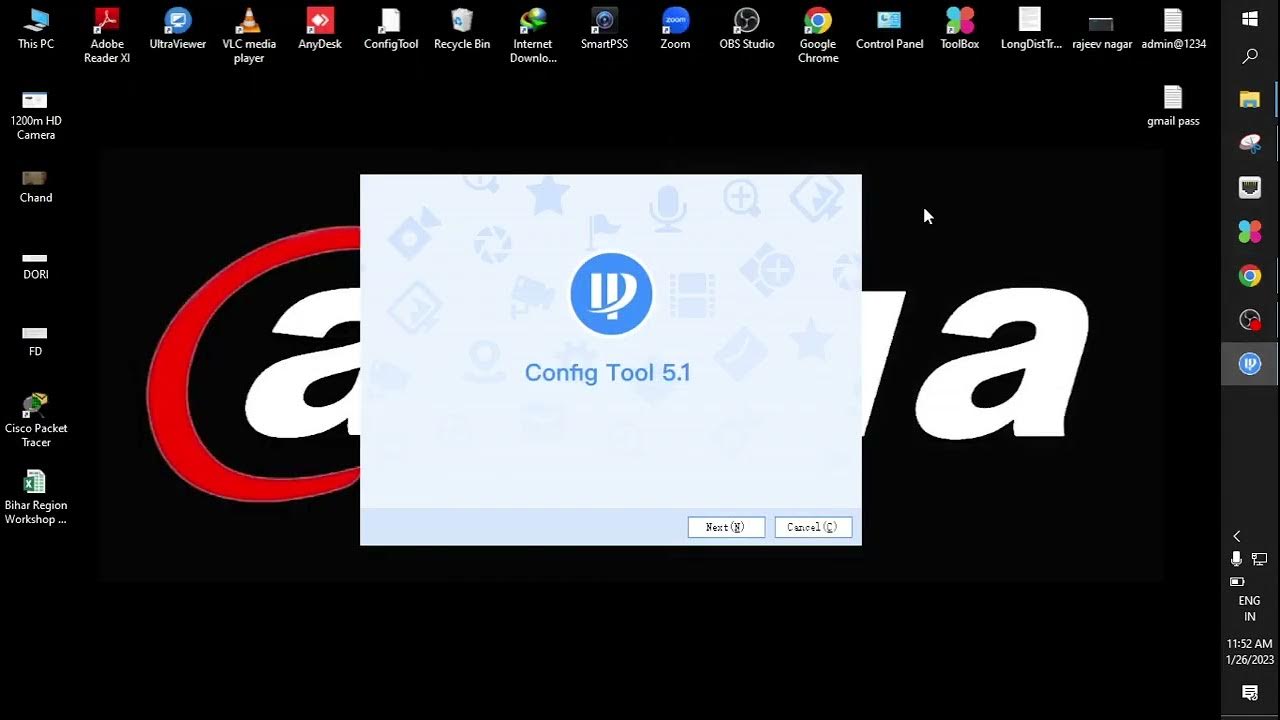Open This PC desktop icon
Screen dimensions: 1280x720
point(36,28)
